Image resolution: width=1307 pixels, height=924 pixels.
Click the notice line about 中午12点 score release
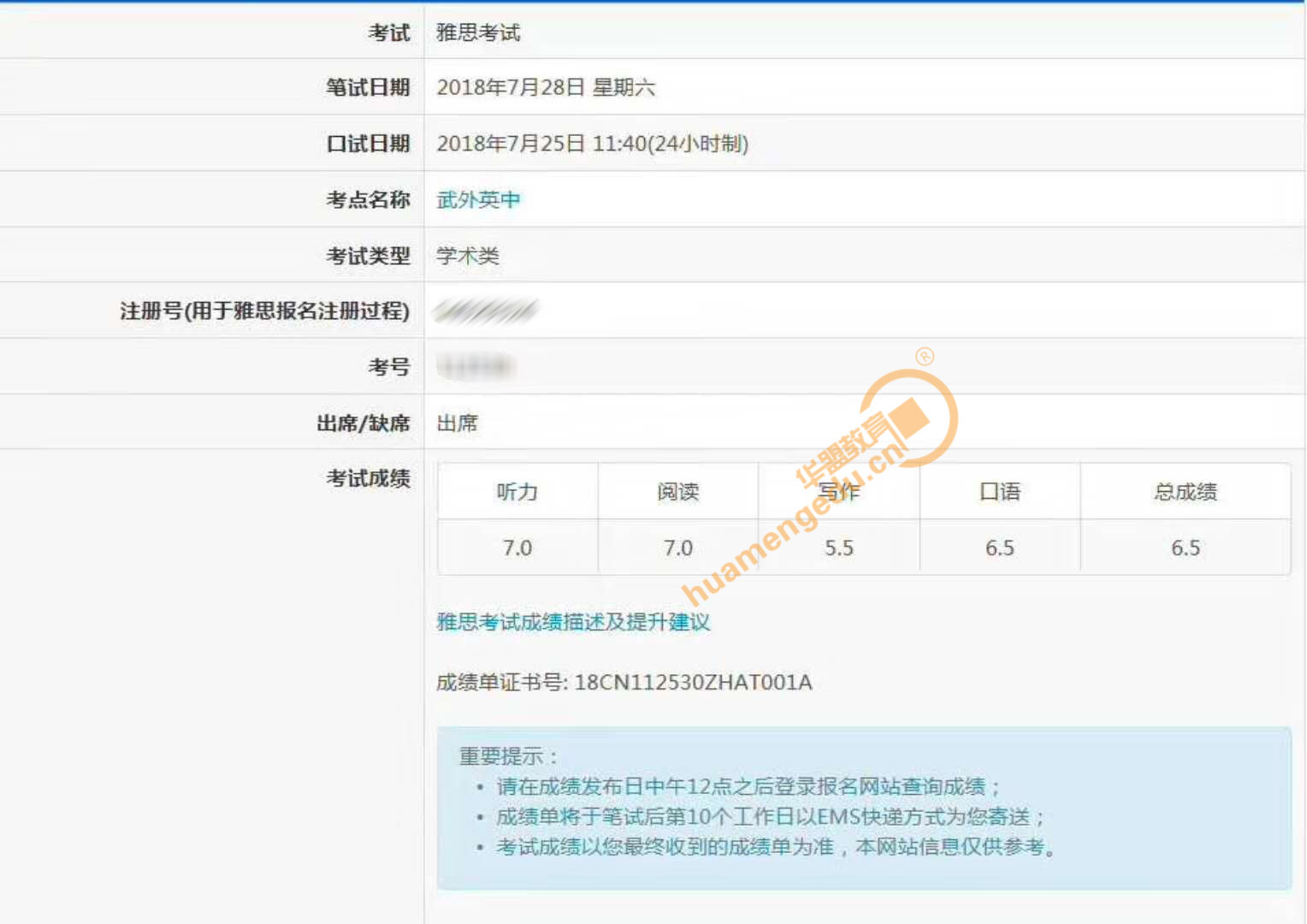(748, 786)
